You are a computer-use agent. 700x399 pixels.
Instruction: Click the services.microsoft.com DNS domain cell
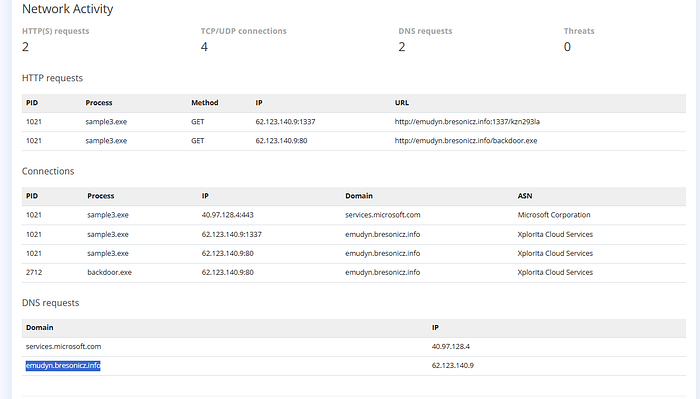click(63, 346)
